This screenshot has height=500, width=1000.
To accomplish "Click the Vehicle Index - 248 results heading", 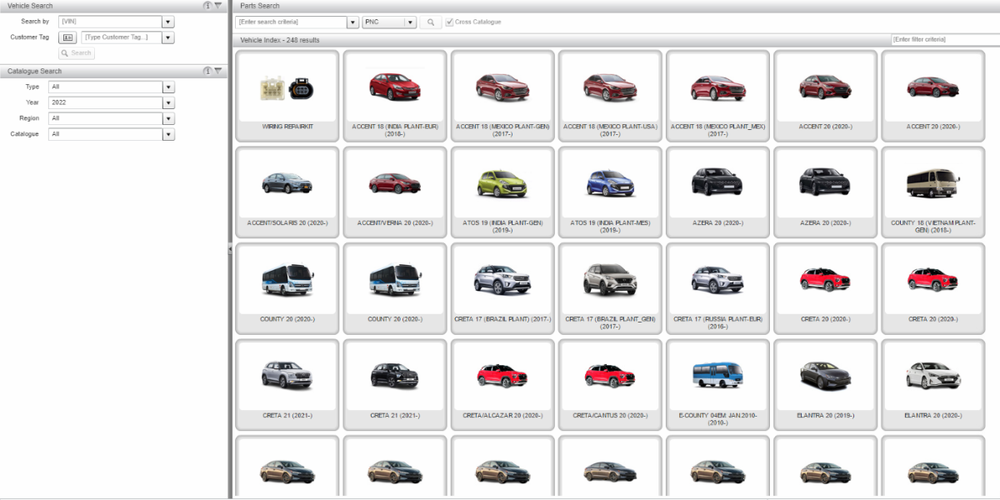I will (280, 40).
